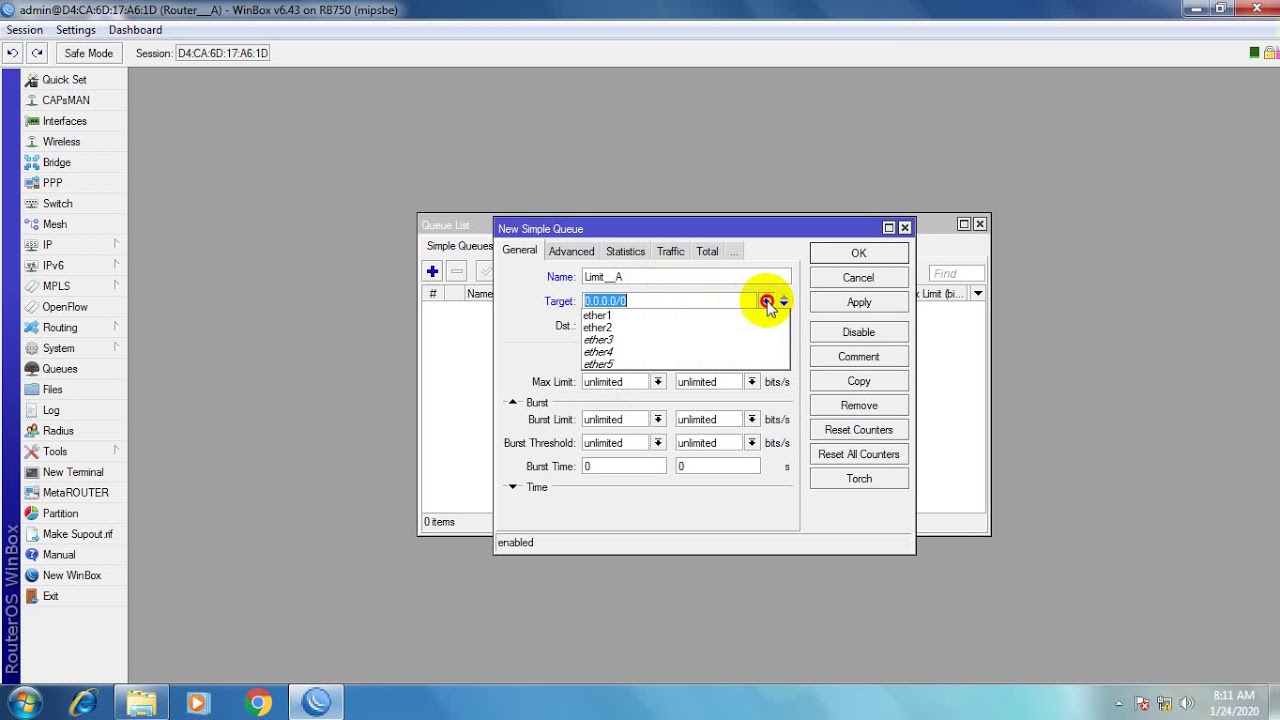Screen dimensions: 1280x720
Task: Click the Apply button
Action: point(859,302)
